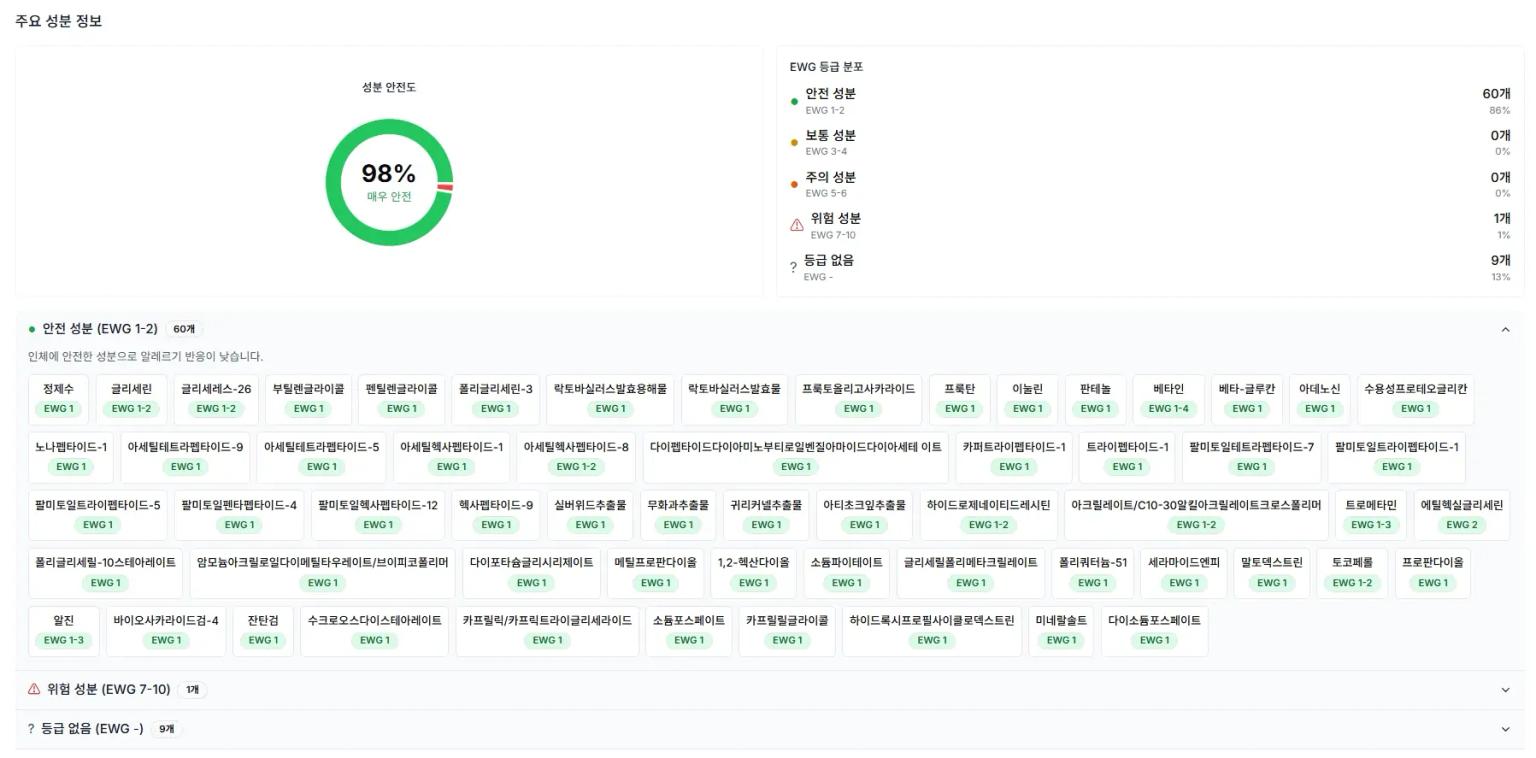1536x758 pixels.
Task: Click the 팔미토일트라이펩타이드-5 ingredient chip
Action: tap(97, 515)
